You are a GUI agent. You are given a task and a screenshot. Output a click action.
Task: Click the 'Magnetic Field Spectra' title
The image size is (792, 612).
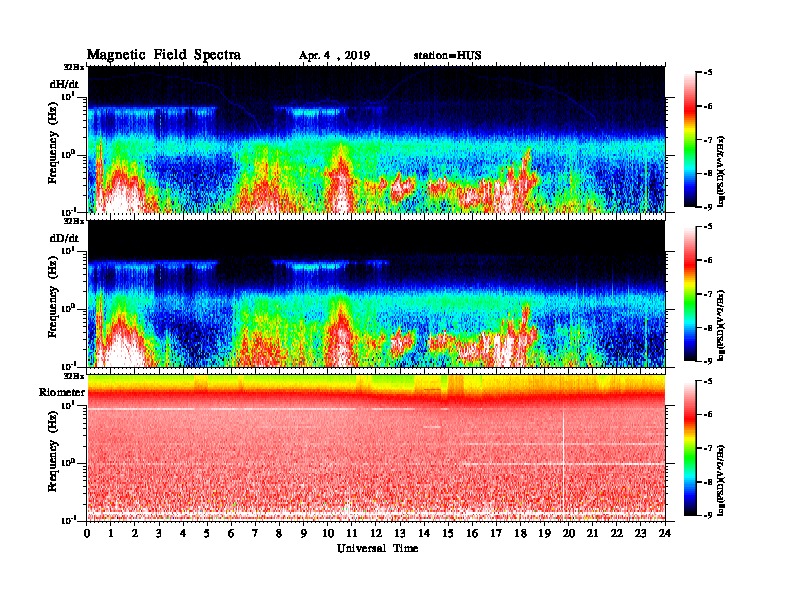(164, 55)
